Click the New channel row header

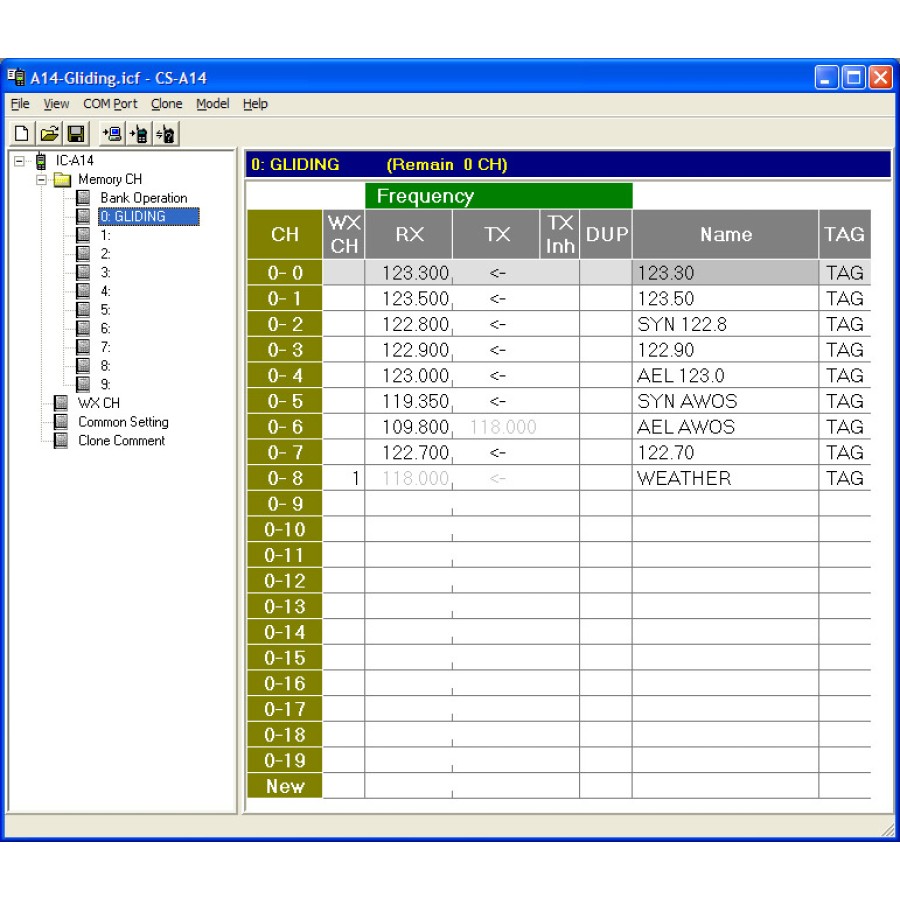click(285, 786)
